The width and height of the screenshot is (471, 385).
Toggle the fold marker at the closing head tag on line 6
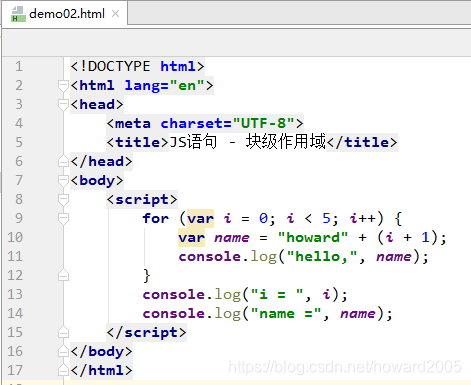pyautogui.click(x=63, y=161)
